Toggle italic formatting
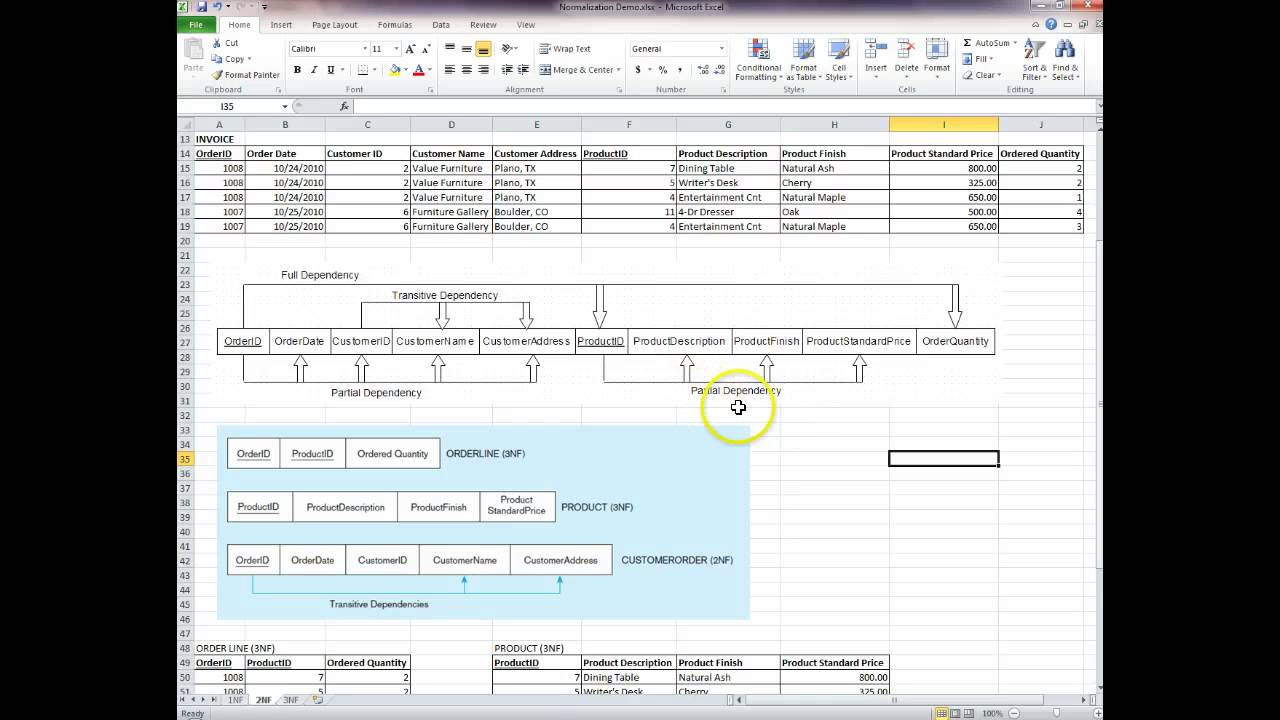Screen dimensions: 1280x720 (314, 70)
